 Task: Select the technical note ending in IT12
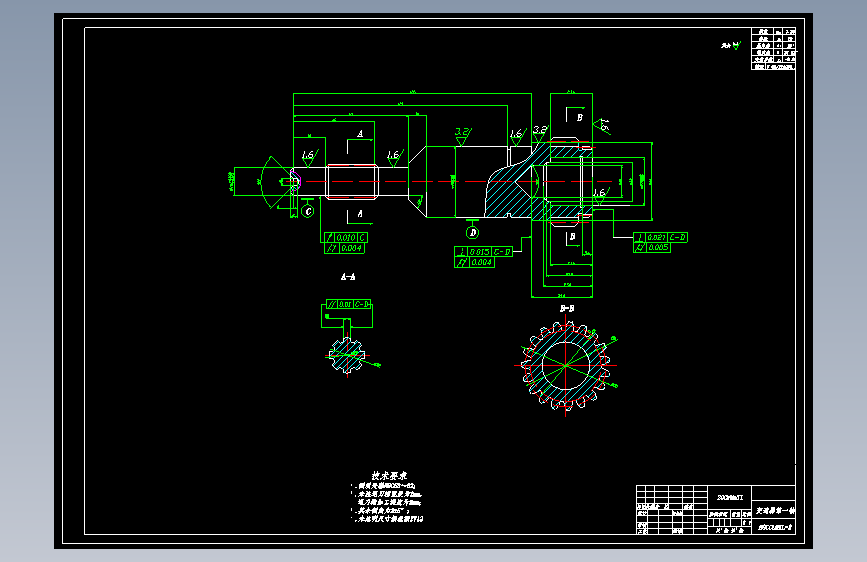(388, 519)
